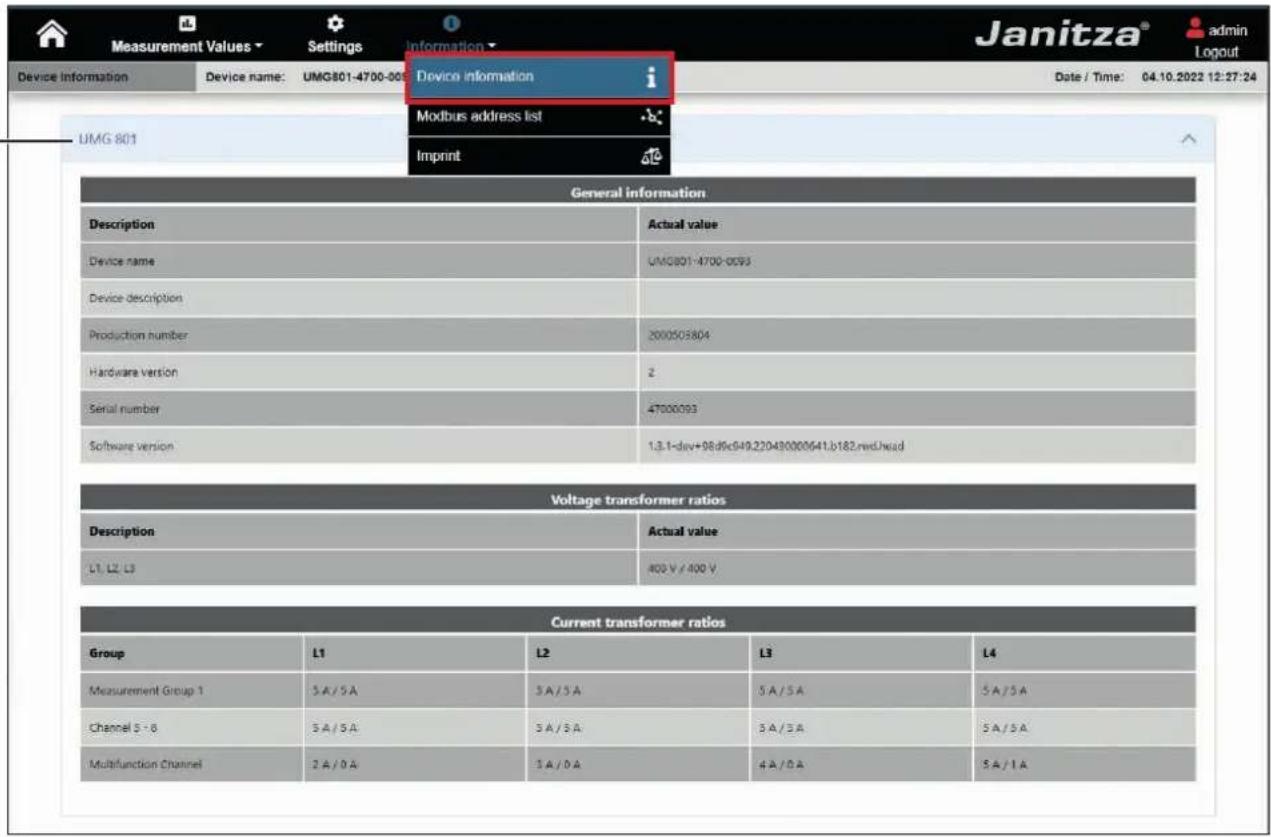Click the L1, L2, L3 row label
Viewport: 1271px width, 837px height.
coord(111,567)
